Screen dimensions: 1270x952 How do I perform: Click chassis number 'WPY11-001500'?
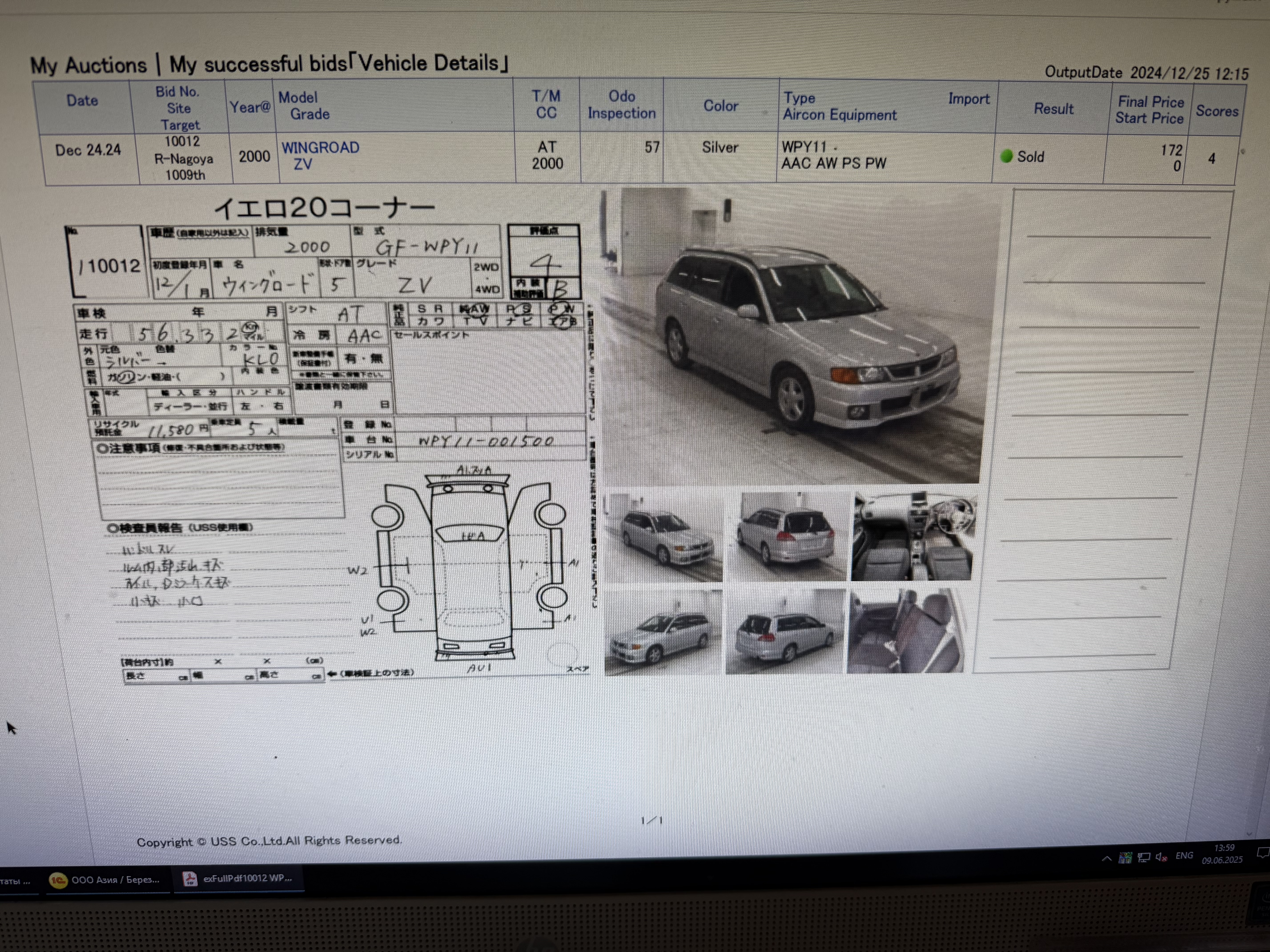486,441
